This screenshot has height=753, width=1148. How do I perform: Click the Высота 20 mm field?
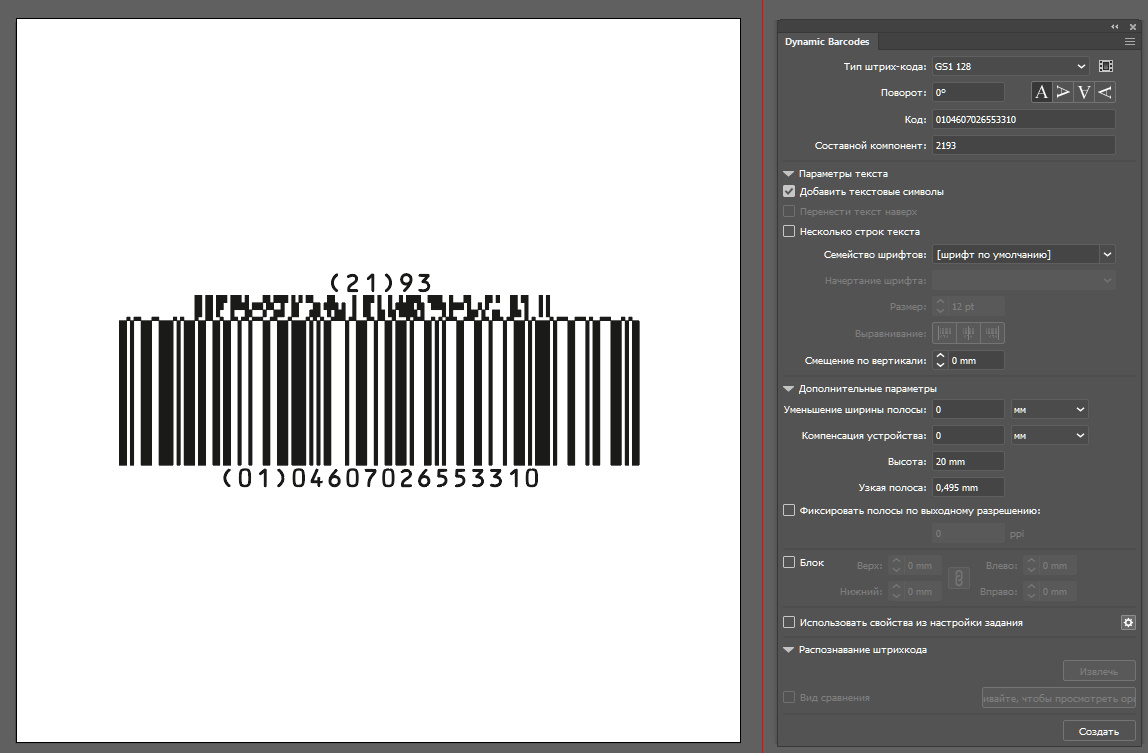coord(968,461)
